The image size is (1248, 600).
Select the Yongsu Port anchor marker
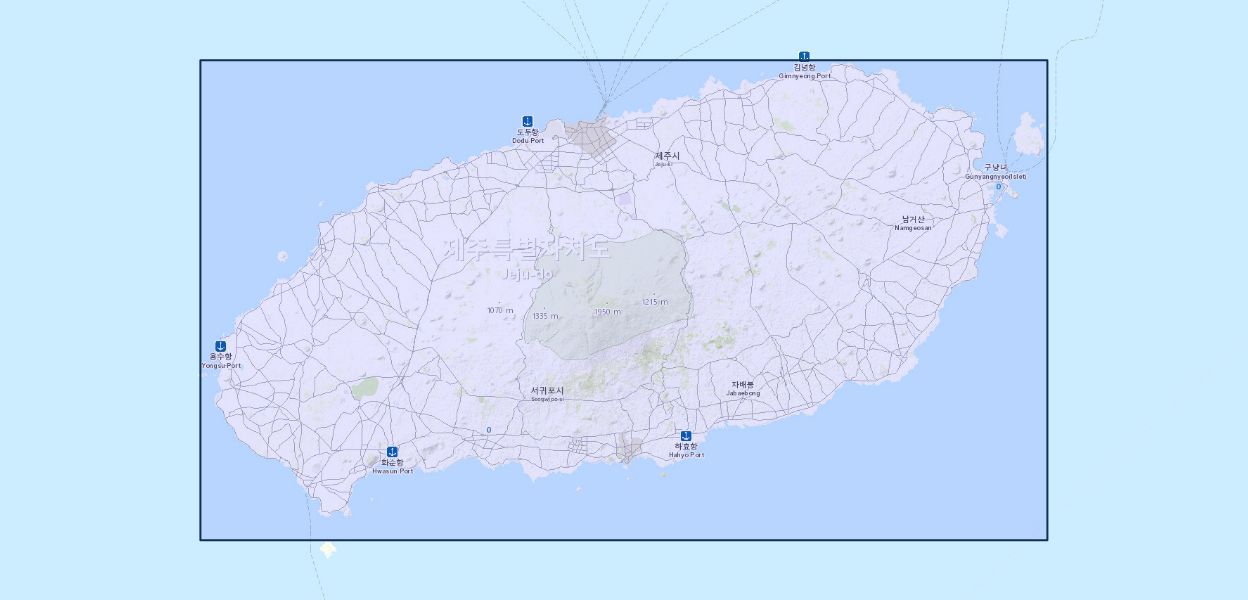(220, 346)
